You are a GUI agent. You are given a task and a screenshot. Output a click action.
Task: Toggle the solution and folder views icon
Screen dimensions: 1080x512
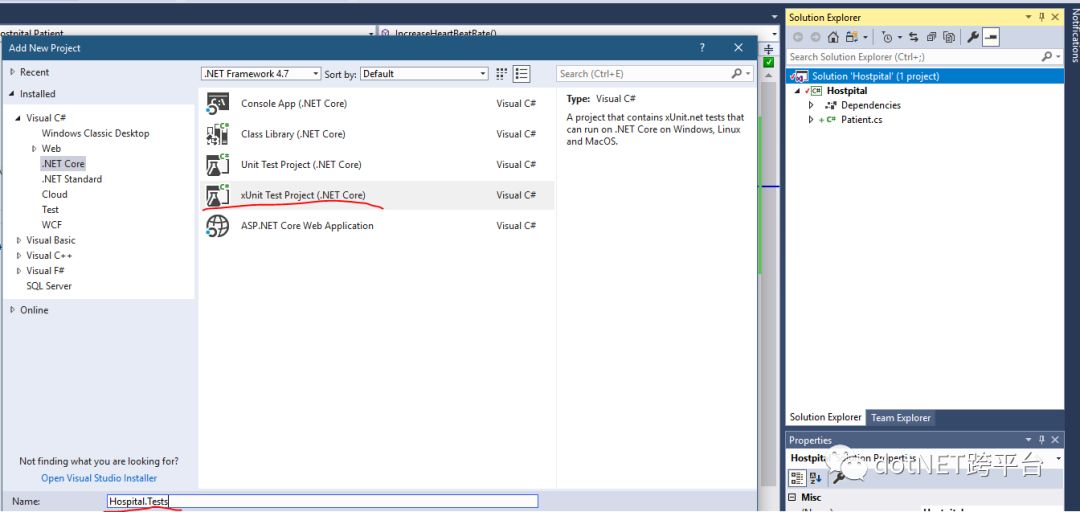(852, 37)
